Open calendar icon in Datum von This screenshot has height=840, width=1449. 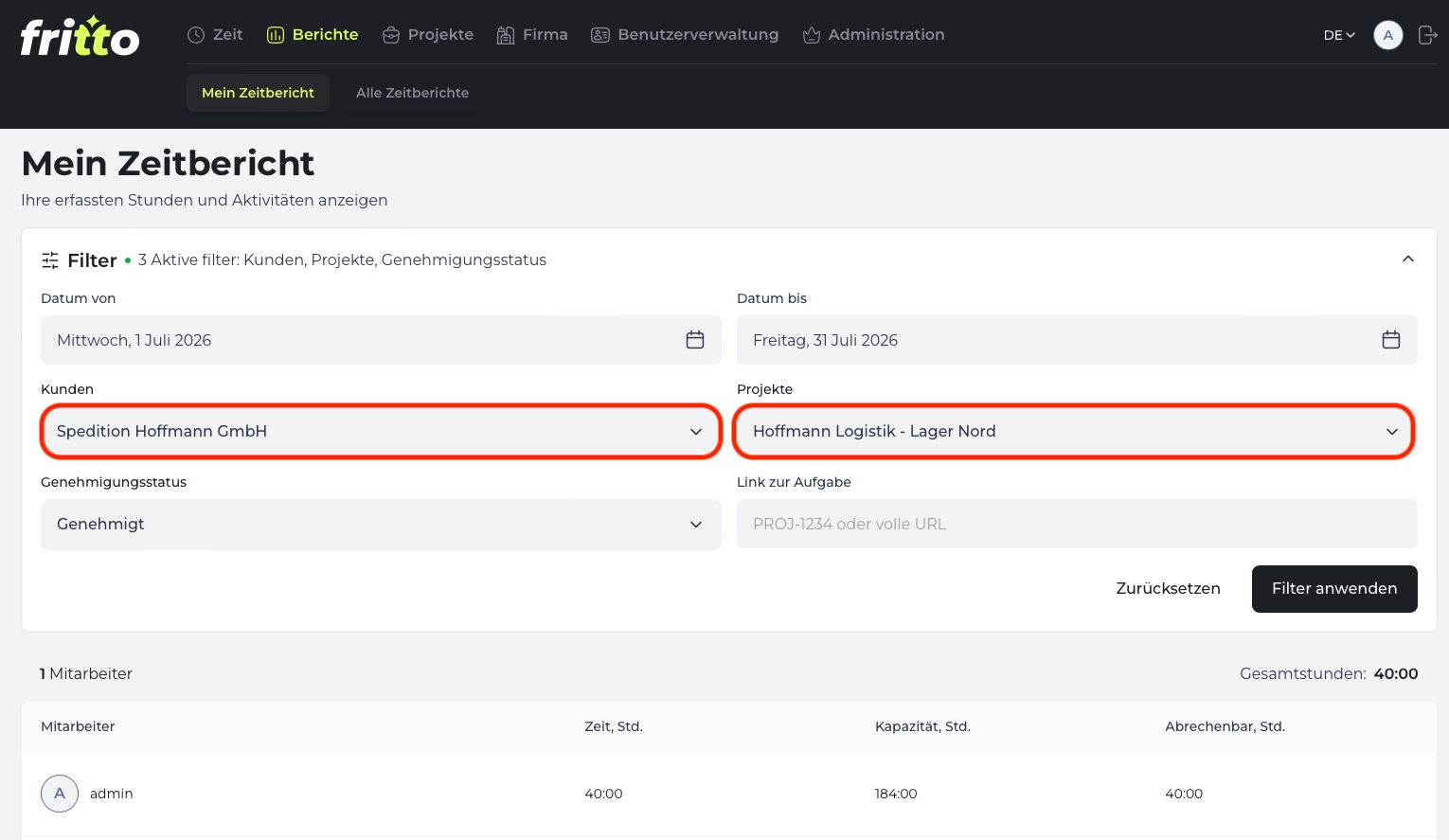pos(695,340)
